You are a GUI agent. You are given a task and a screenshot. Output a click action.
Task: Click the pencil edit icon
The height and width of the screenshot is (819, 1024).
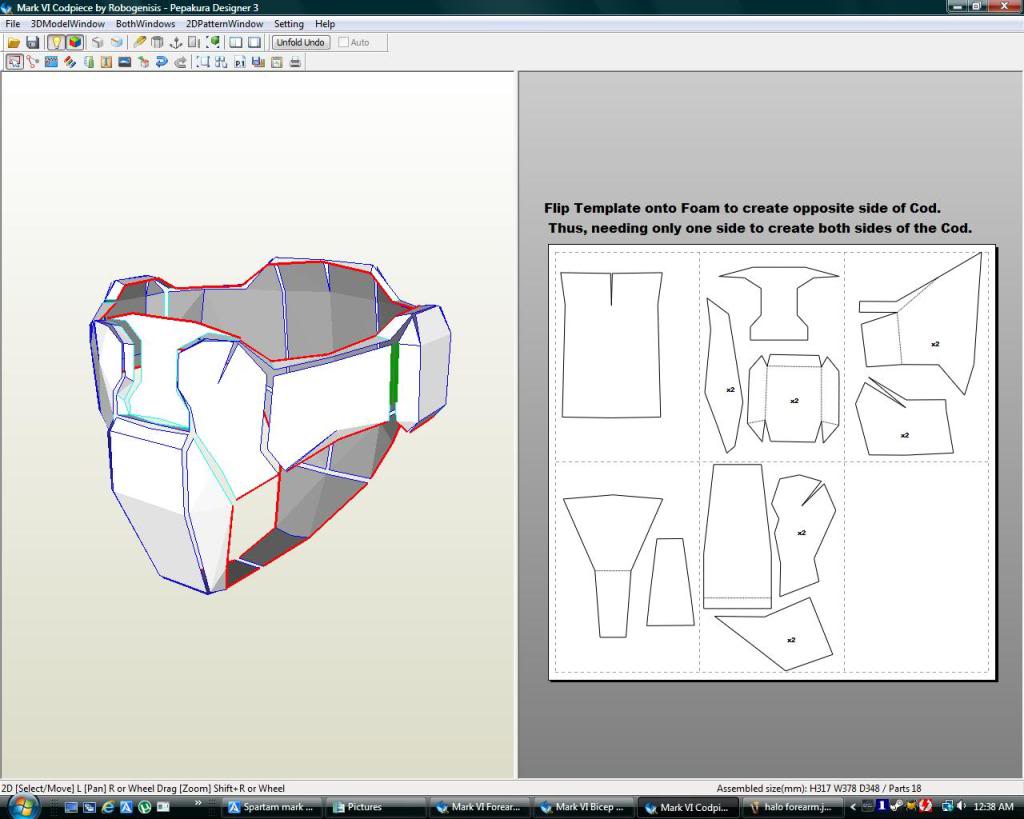coord(139,43)
